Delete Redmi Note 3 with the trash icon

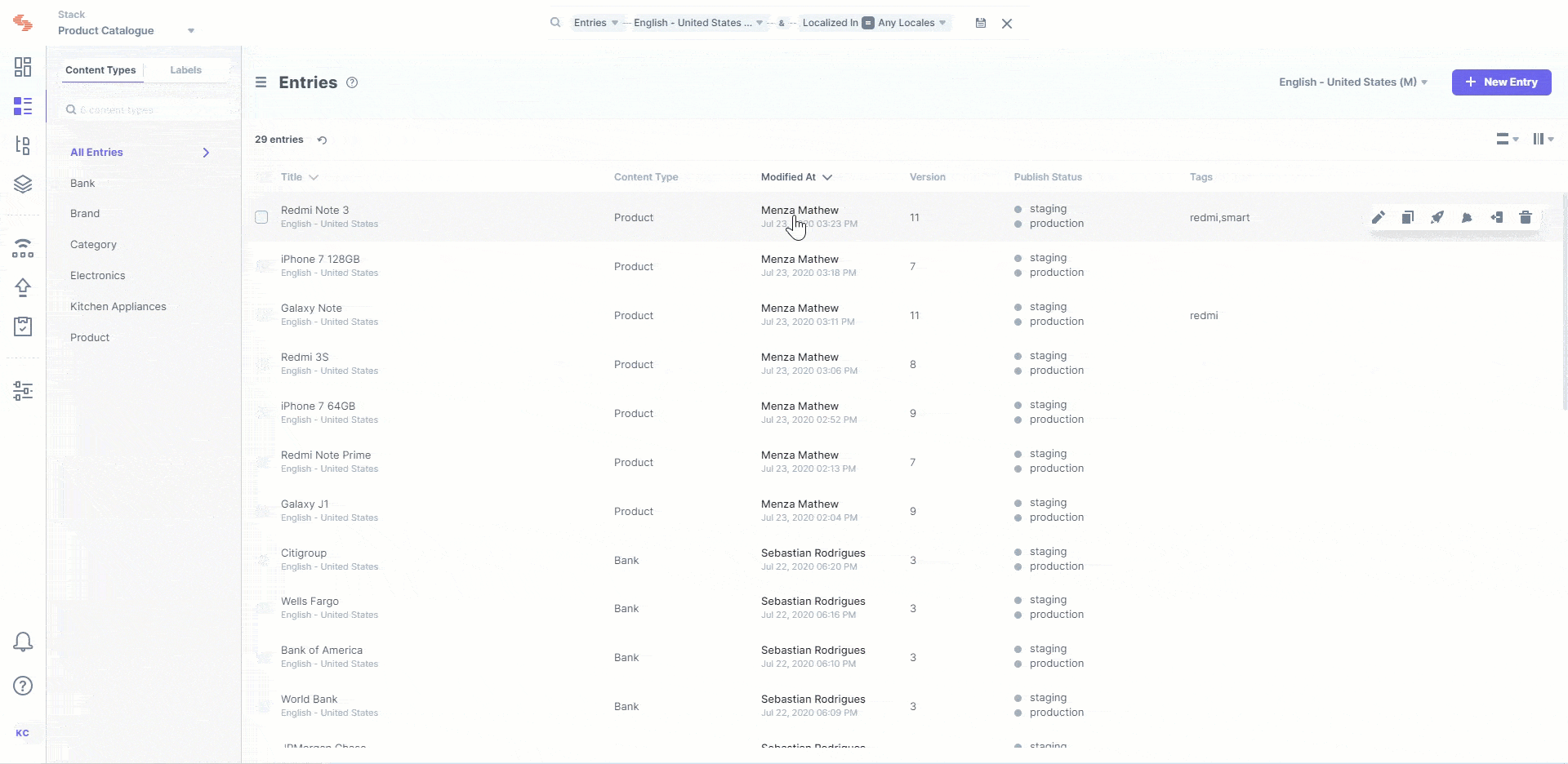click(1526, 217)
